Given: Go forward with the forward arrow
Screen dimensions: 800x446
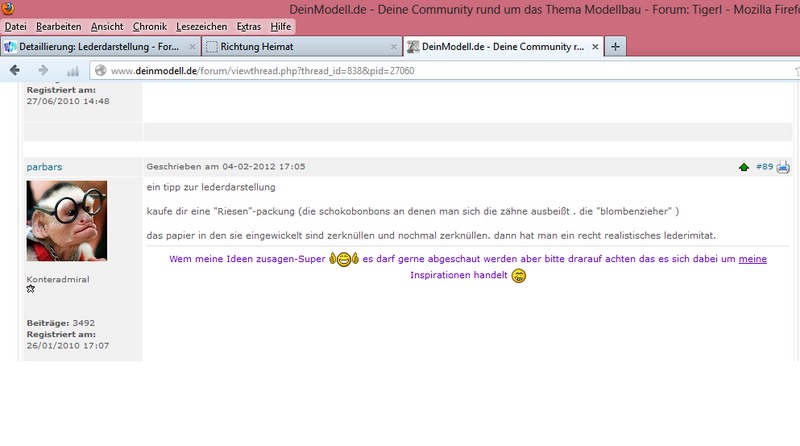Looking at the screenshot, I should pyautogui.click(x=43, y=70).
